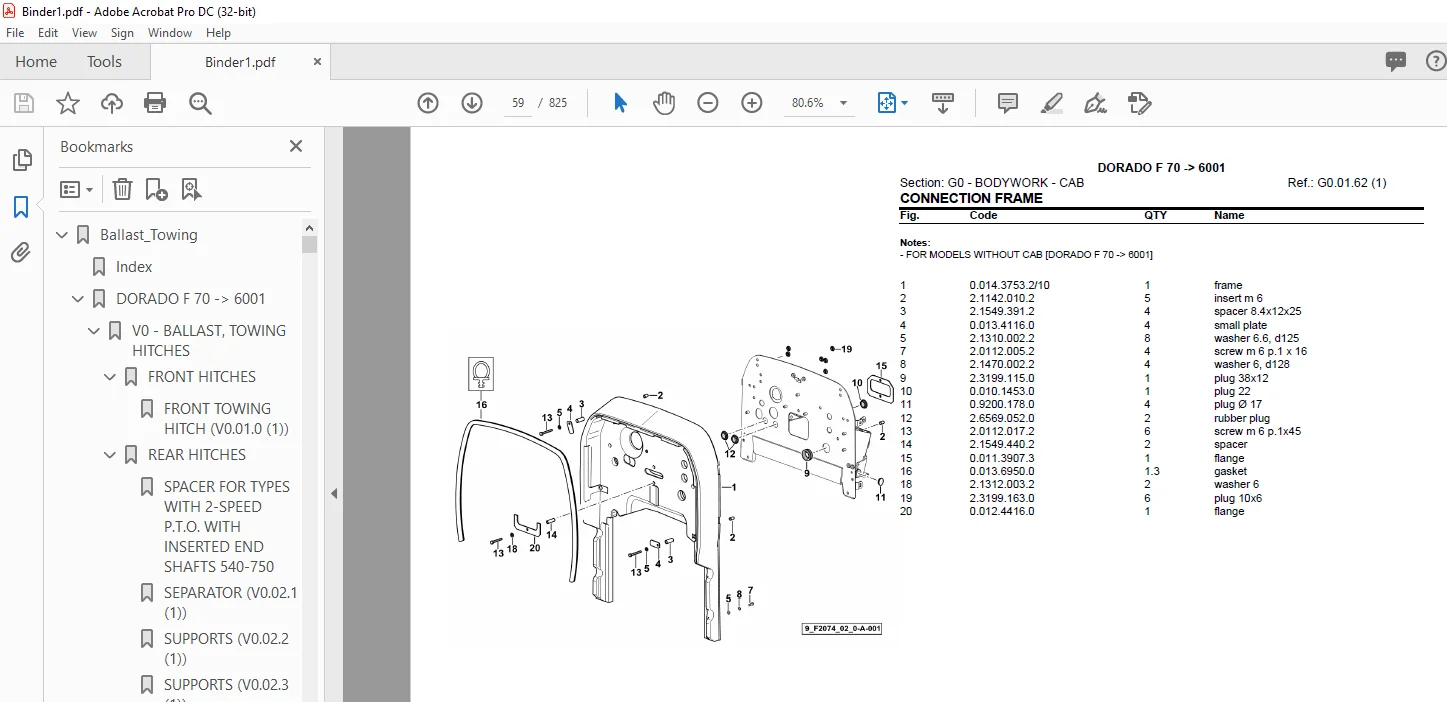This screenshot has width=1447, height=702.
Task: Open the Find text magnifier tool
Action: coord(200,103)
